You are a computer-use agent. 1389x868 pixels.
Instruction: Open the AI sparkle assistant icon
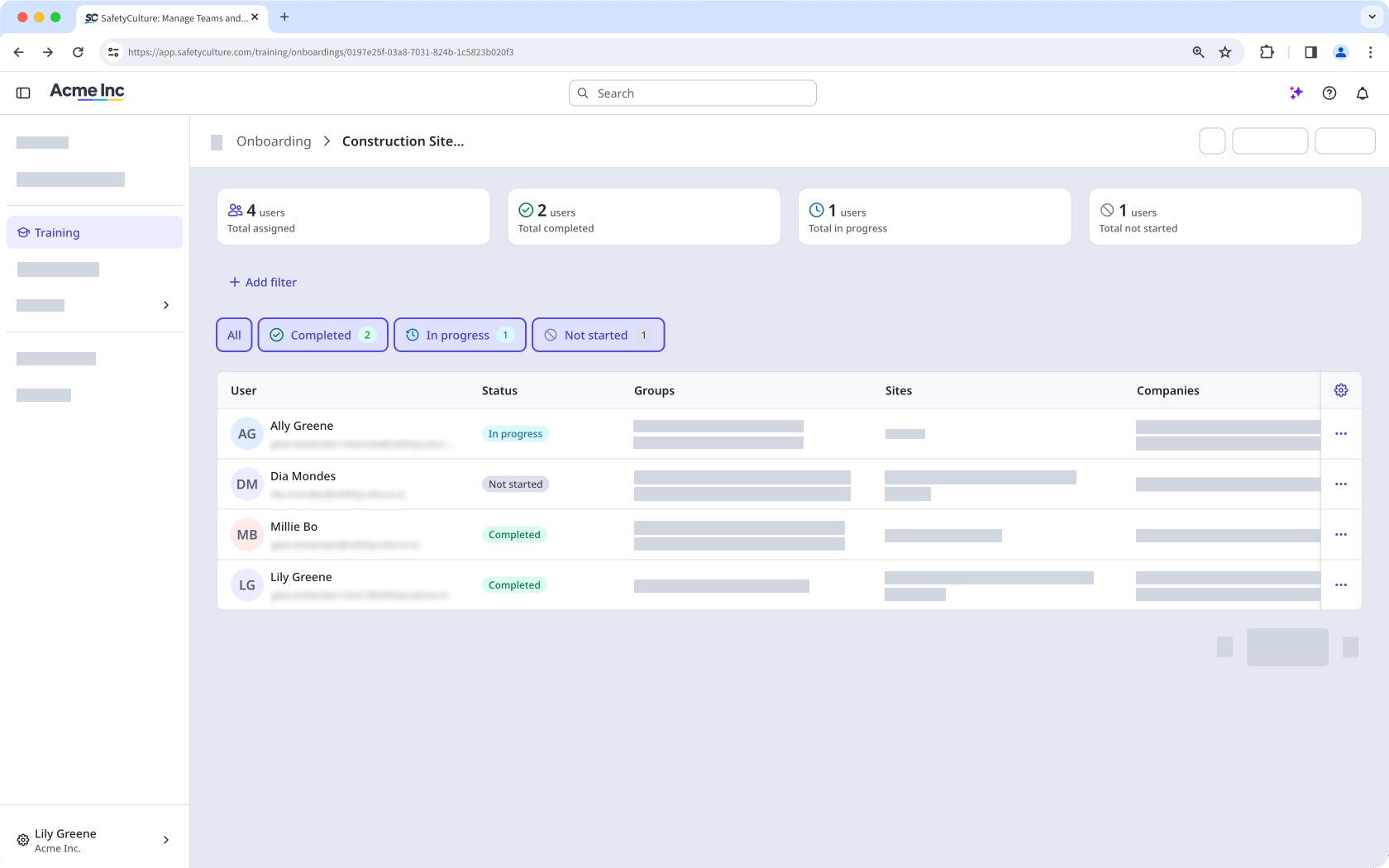pyautogui.click(x=1296, y=93)
